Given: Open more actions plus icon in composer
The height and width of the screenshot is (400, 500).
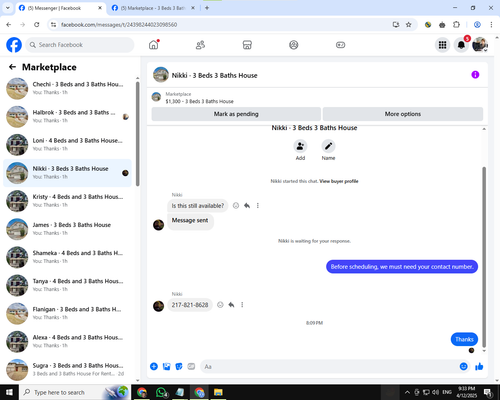Looking at the screenshot, I should pos(154,367).
